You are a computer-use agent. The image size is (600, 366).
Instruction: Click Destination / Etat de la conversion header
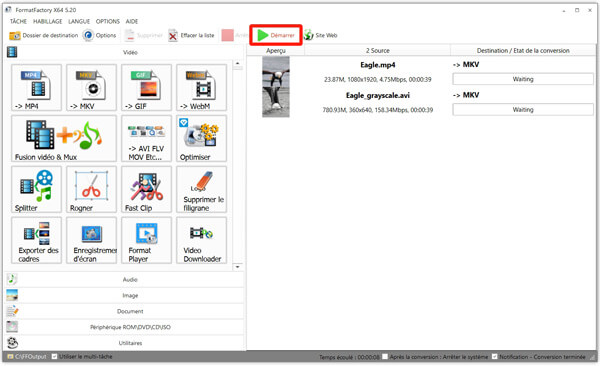pyautogui.click(x=523, y=51)
